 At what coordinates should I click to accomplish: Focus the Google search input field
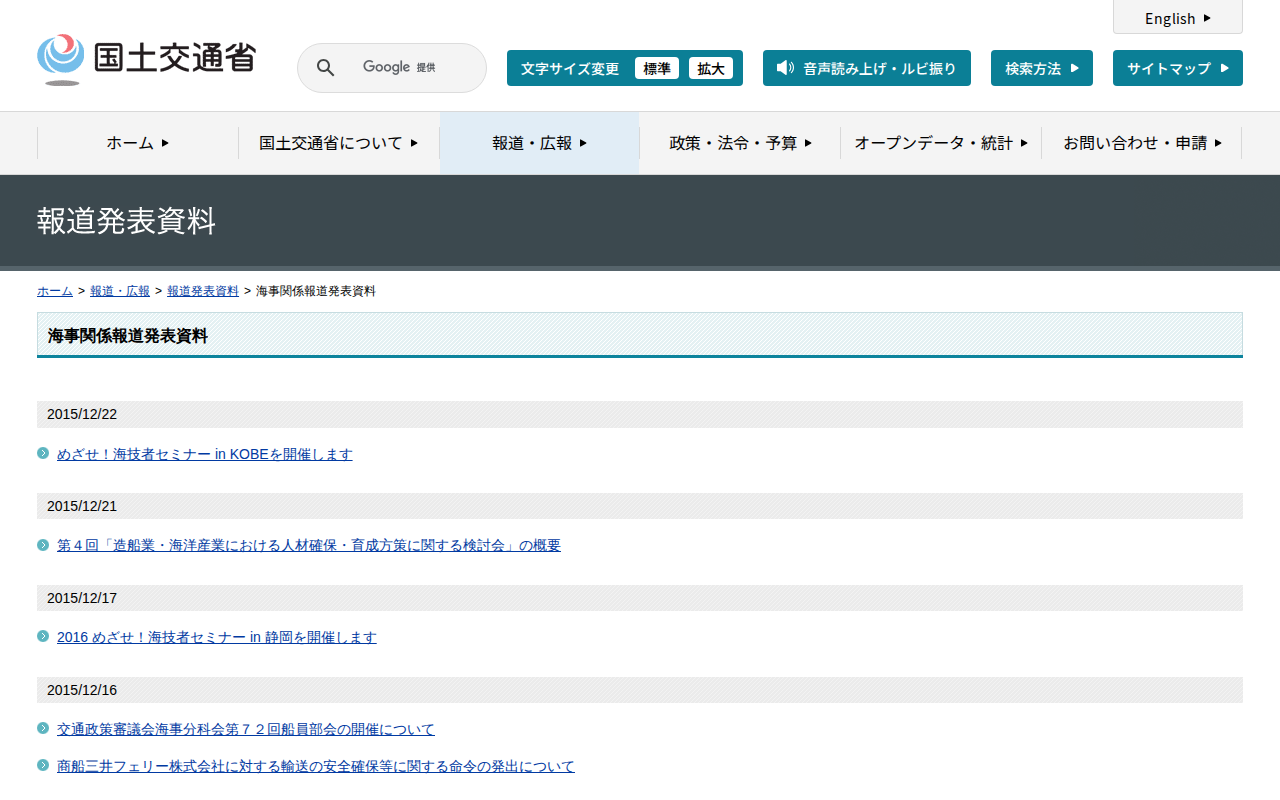pos(410,68)
